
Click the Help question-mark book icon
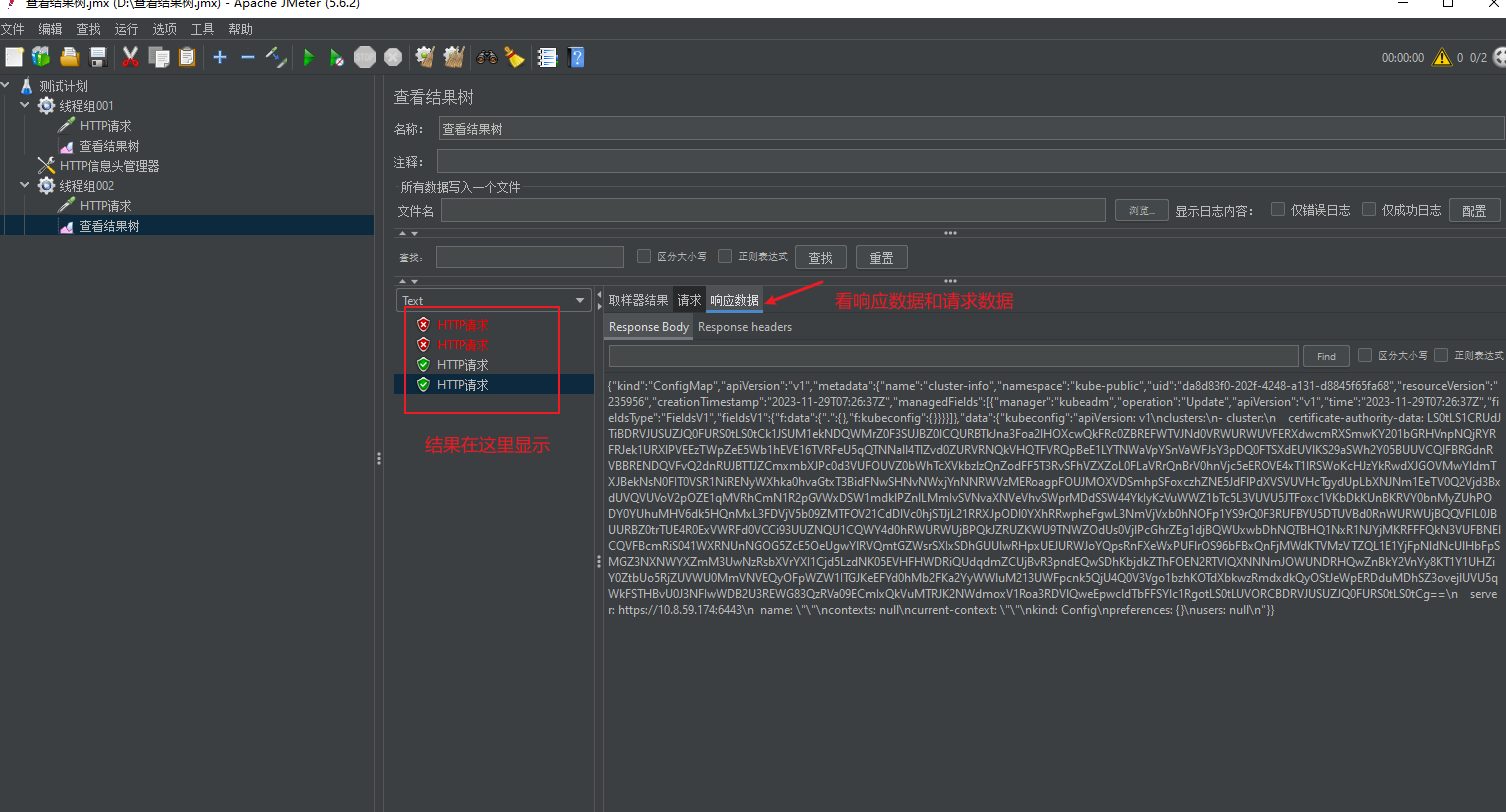(x=575, y=57)
